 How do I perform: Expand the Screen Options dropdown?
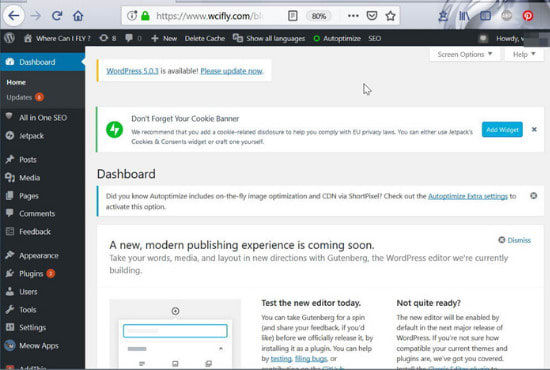[x=465, y=54]
